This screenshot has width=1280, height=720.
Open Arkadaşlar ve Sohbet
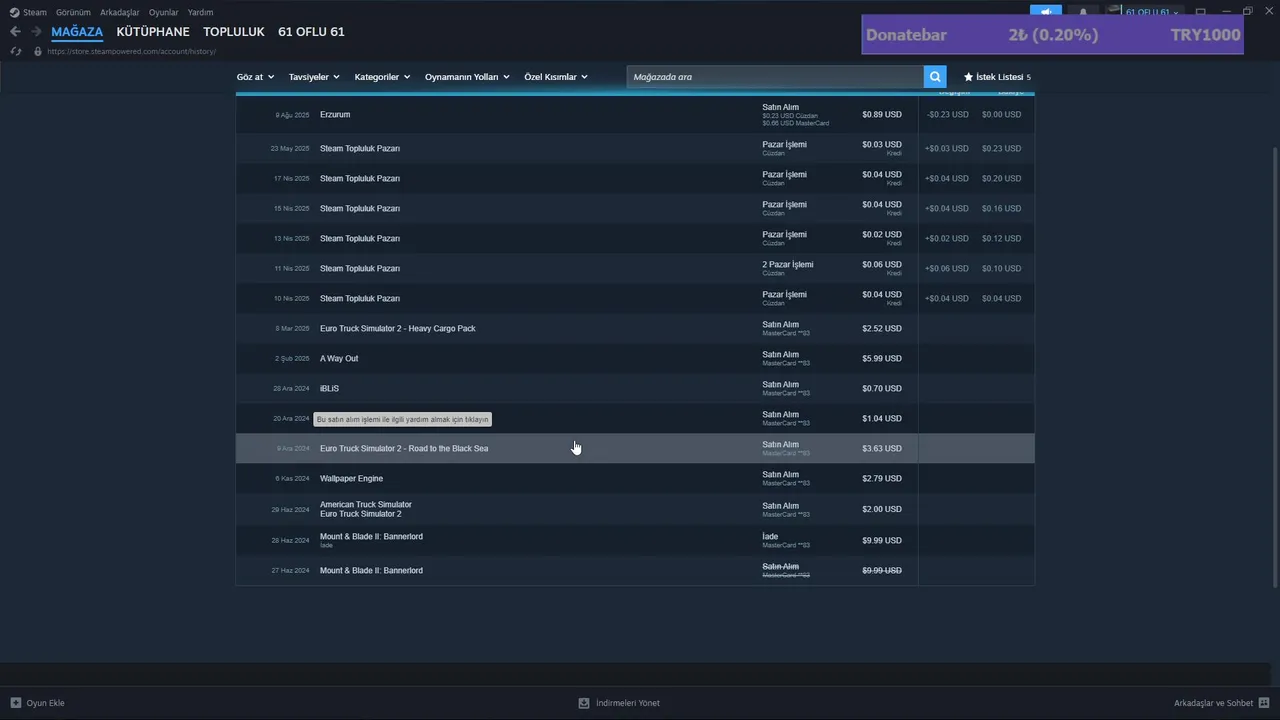[x=1222, y=703]
